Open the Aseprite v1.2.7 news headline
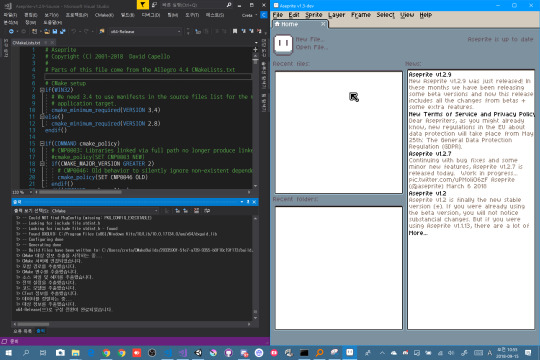Screen dimensions: 540x360 [430, 154]
